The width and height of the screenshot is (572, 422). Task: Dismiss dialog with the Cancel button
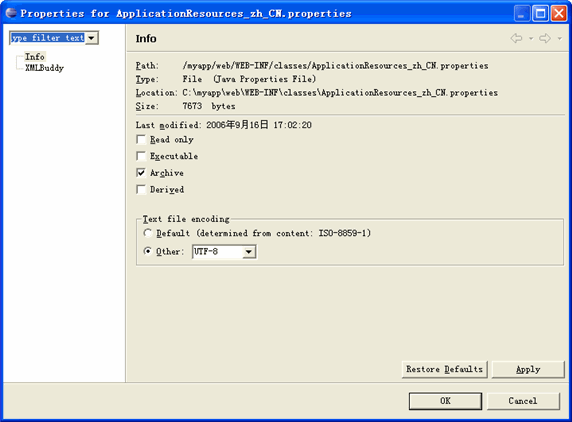(x=523, y=401)
